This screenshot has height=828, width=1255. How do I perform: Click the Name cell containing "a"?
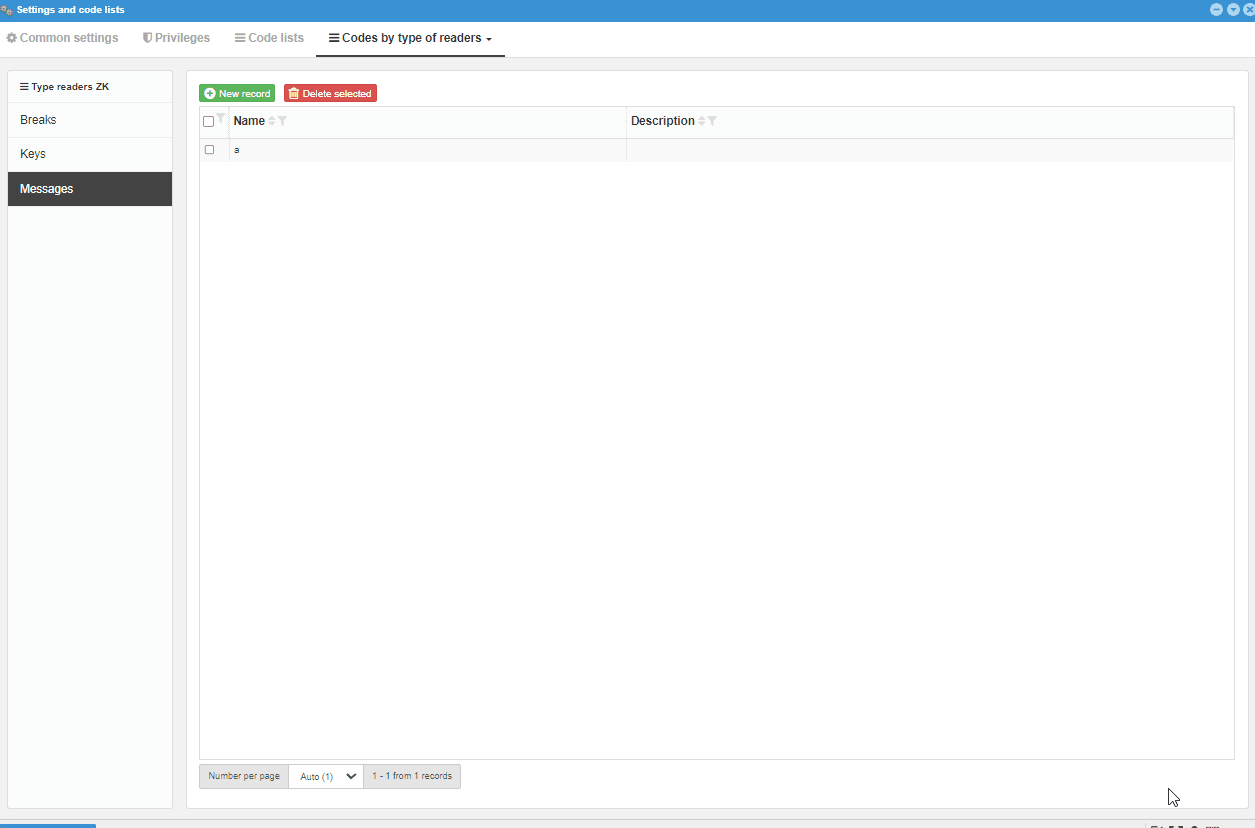click(x=428, y=150)
